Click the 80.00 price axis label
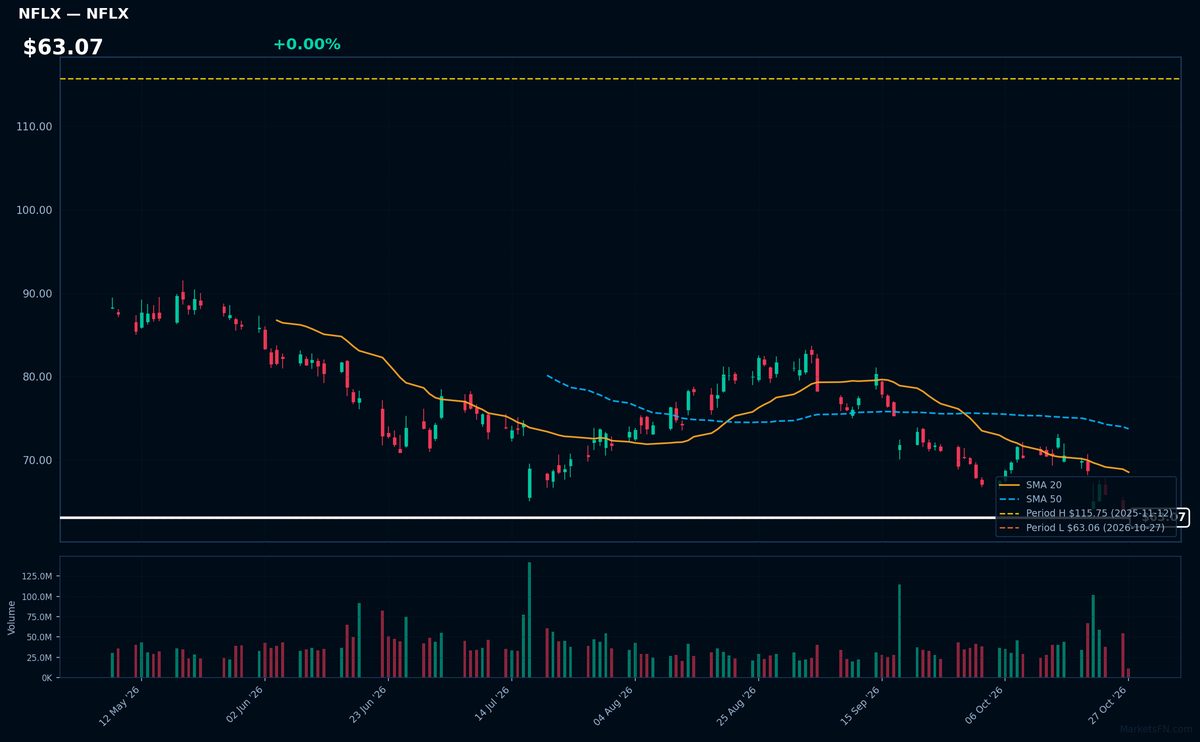1200x742 pixels. pyautogui.click(x=37, y=377)
